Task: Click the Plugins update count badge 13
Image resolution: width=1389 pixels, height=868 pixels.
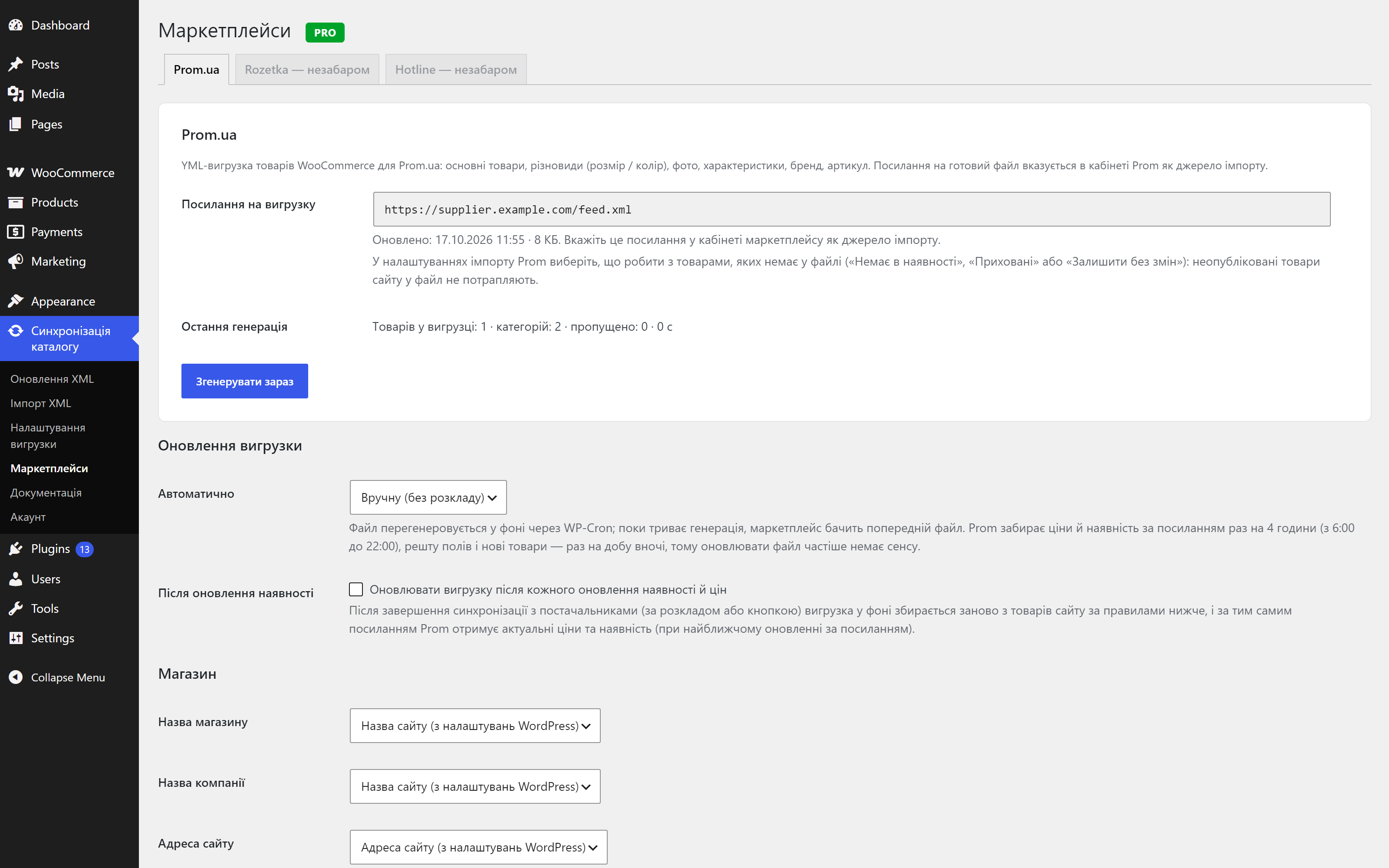Action: pyautogui.click(x=84, y=549)
